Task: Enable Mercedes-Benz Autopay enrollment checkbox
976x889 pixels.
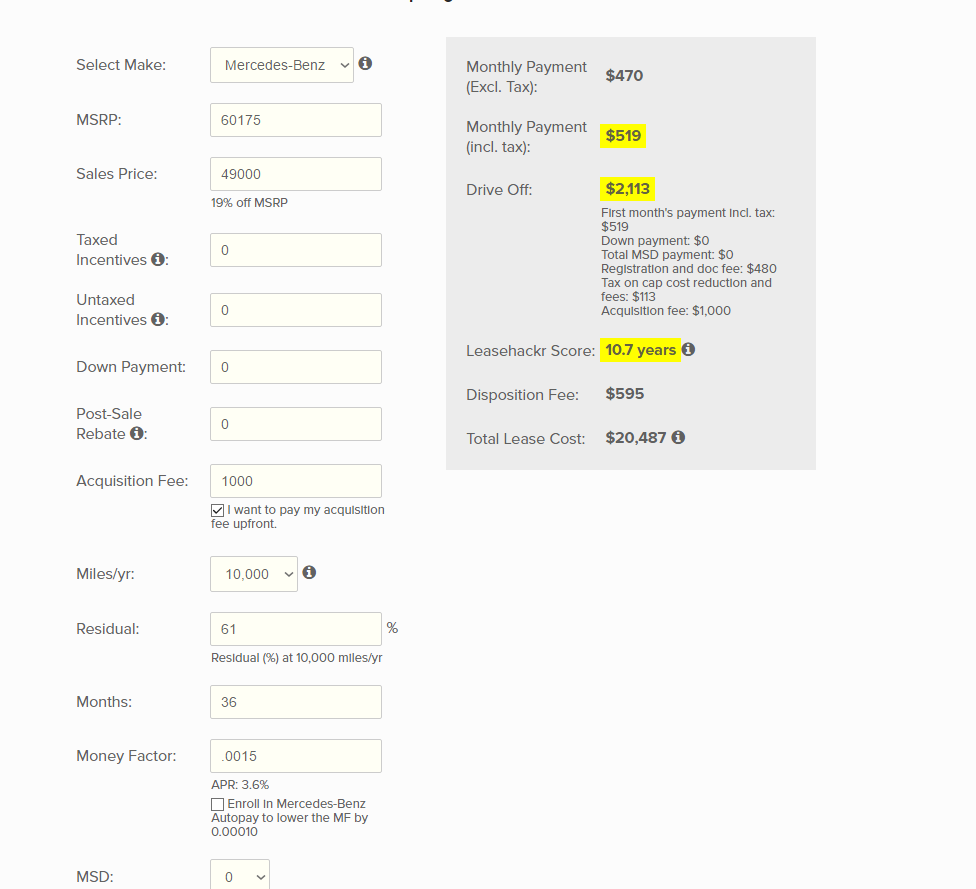Action: [218, 805]
